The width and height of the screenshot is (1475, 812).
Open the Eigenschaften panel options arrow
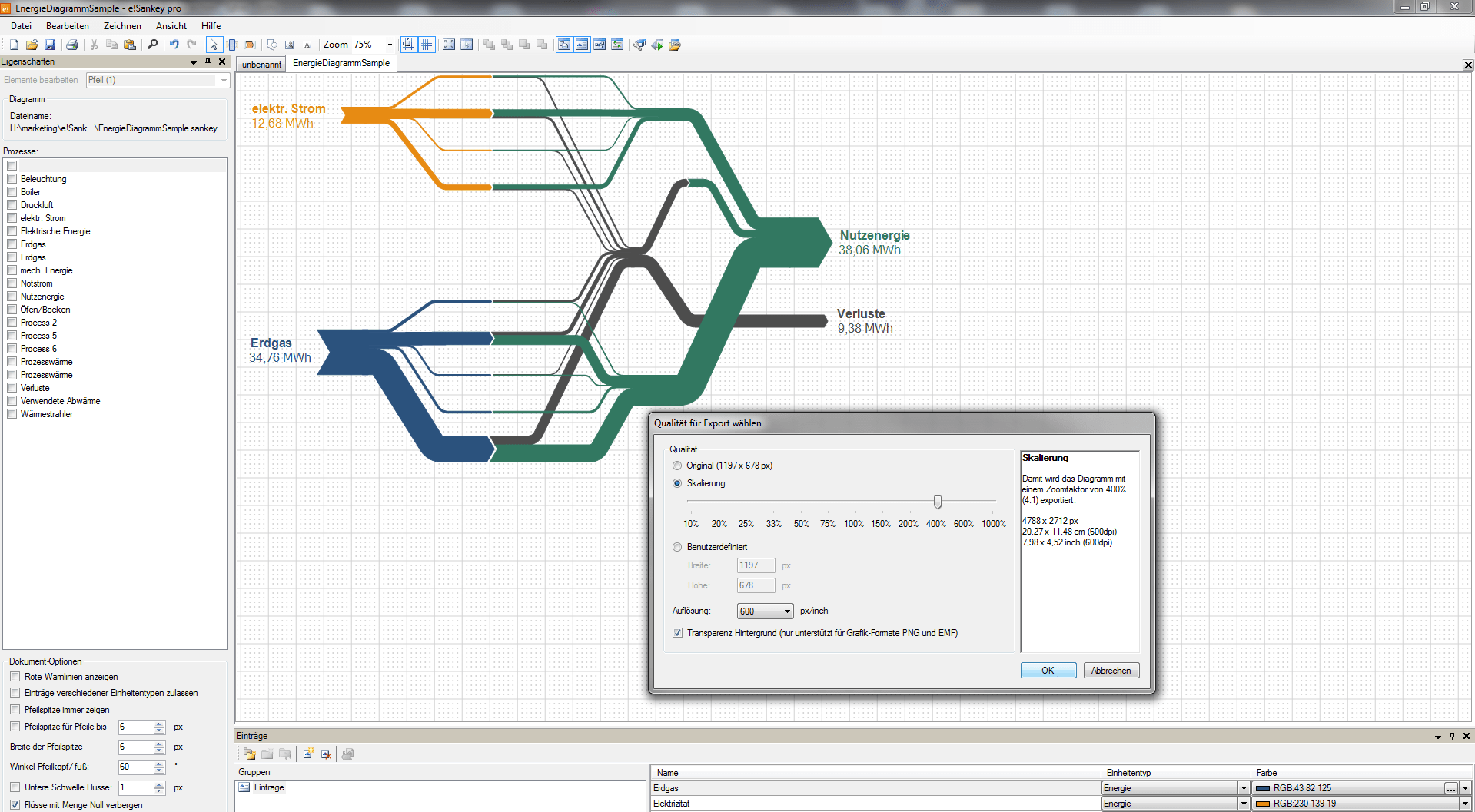click(194, 62)
